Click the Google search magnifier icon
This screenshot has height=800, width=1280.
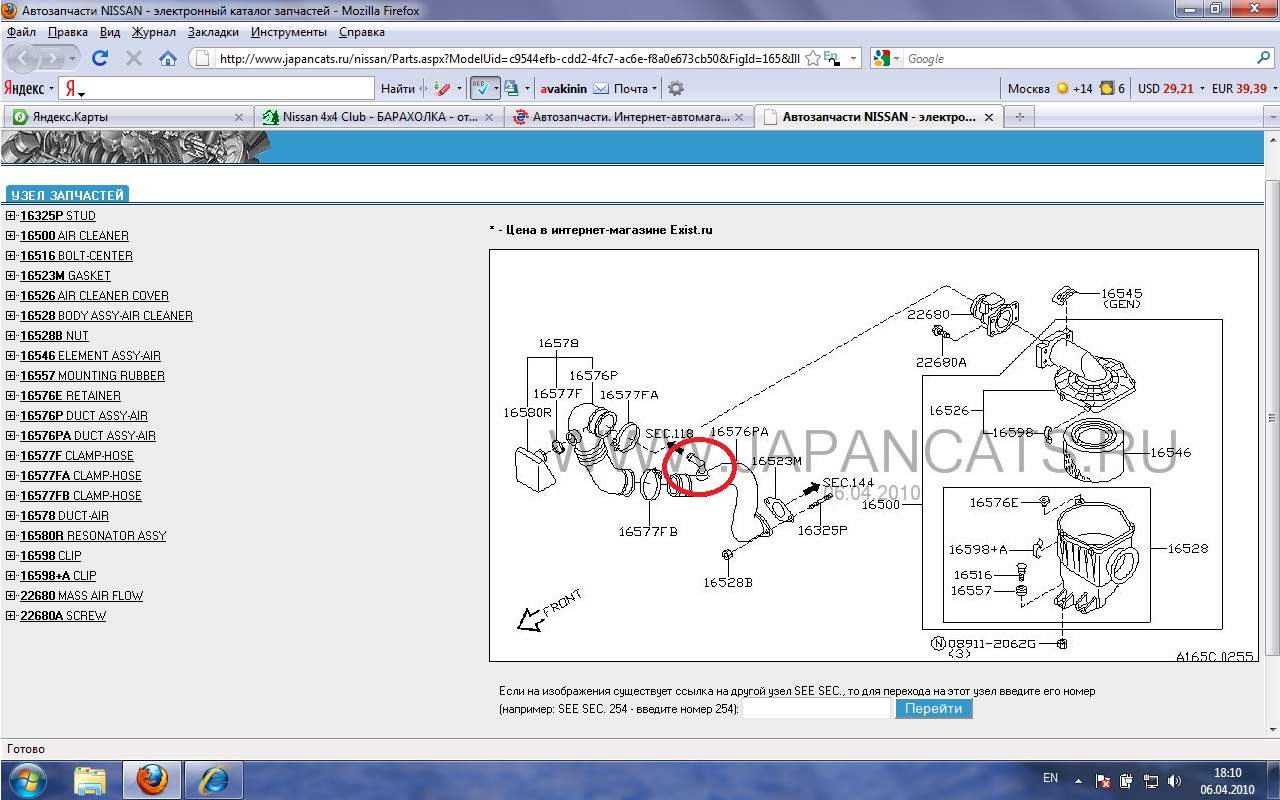pos(1263,58)
